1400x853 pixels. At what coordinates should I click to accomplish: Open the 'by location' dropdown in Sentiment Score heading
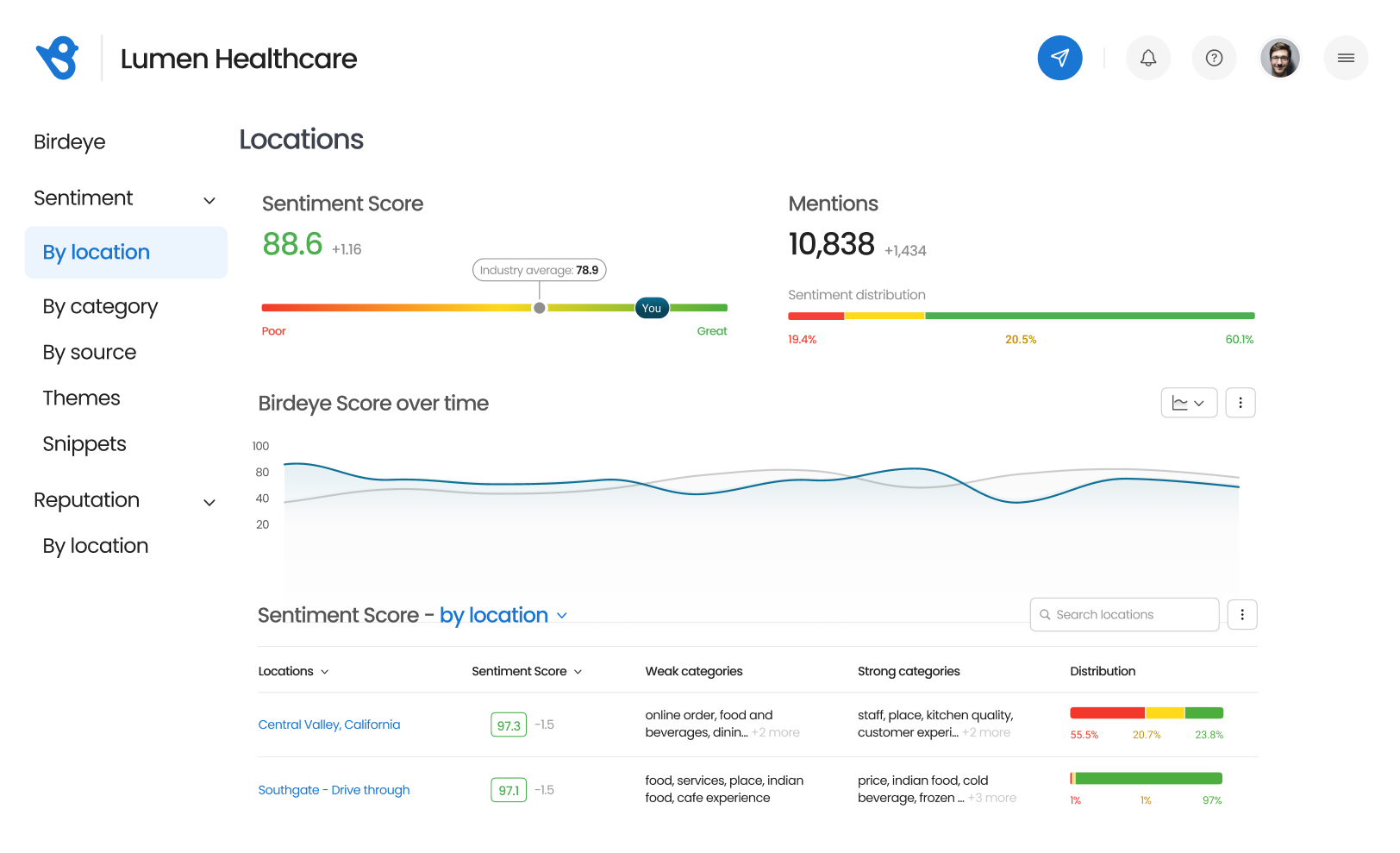(x=561, y=615)
